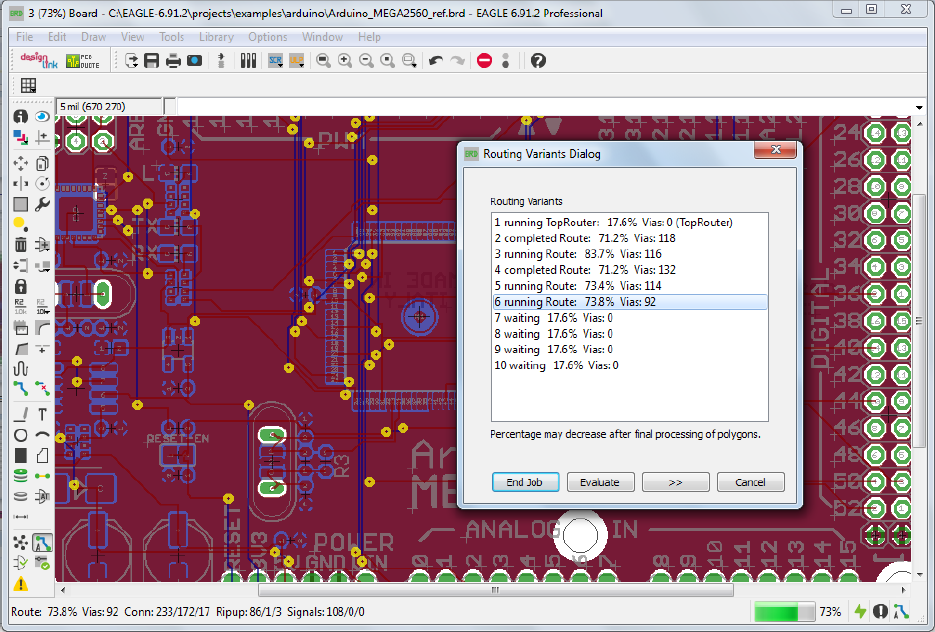Select the Rotate tool
The image size is (935, 632).
(x=42, y=184)
